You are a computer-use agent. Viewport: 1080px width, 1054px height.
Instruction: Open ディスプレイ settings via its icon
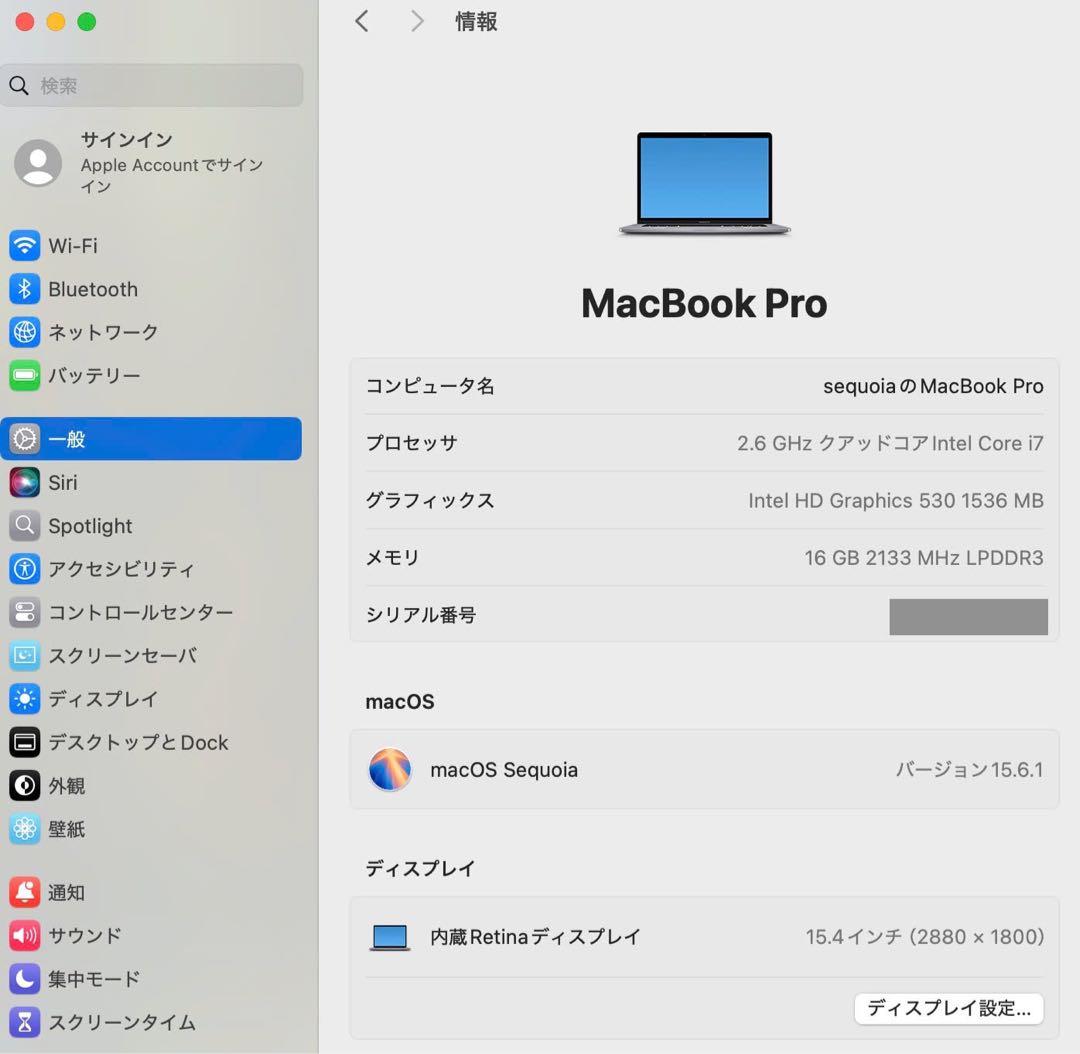click(25, 699)
